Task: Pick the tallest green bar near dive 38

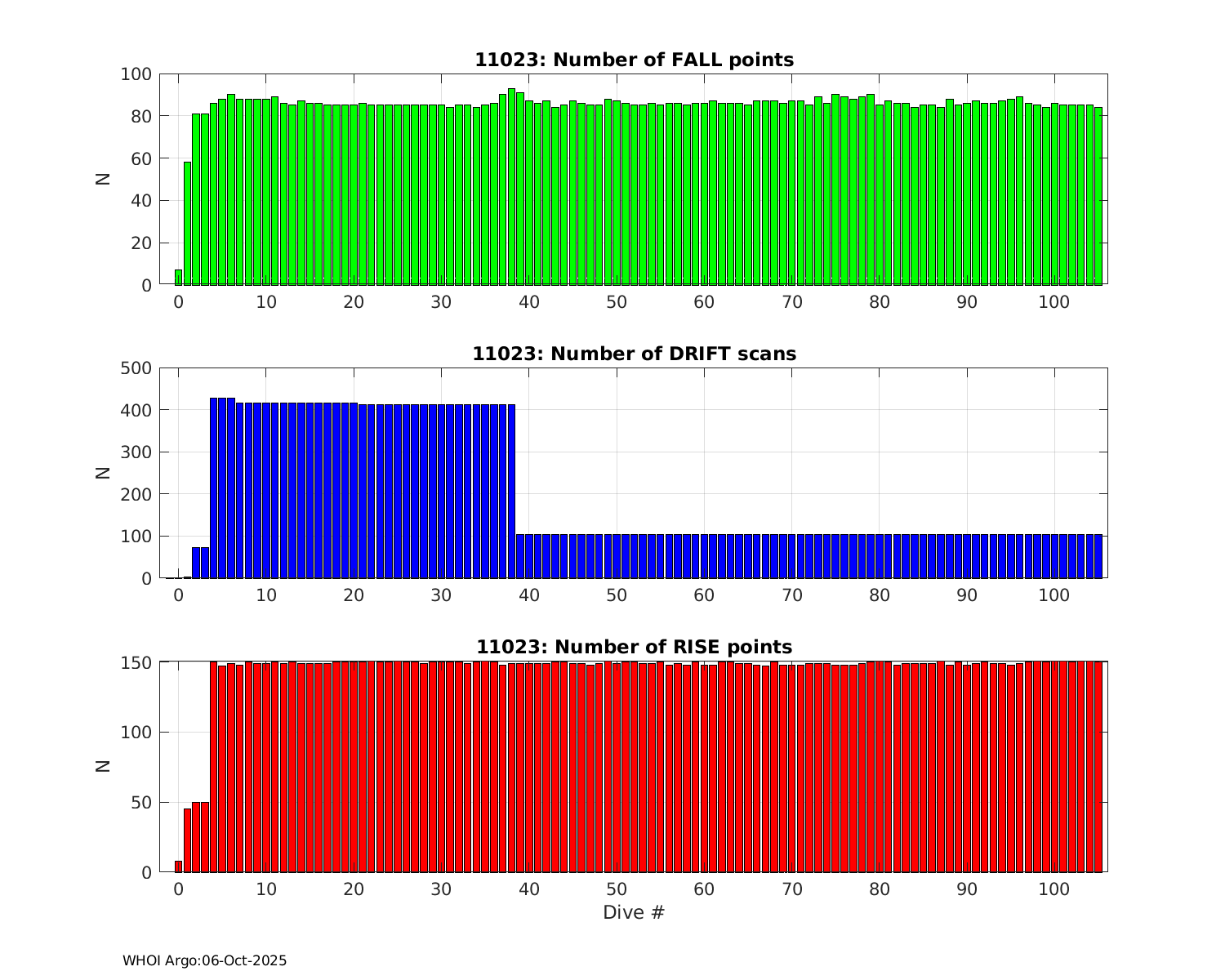Action: click(x=511, y=188)
